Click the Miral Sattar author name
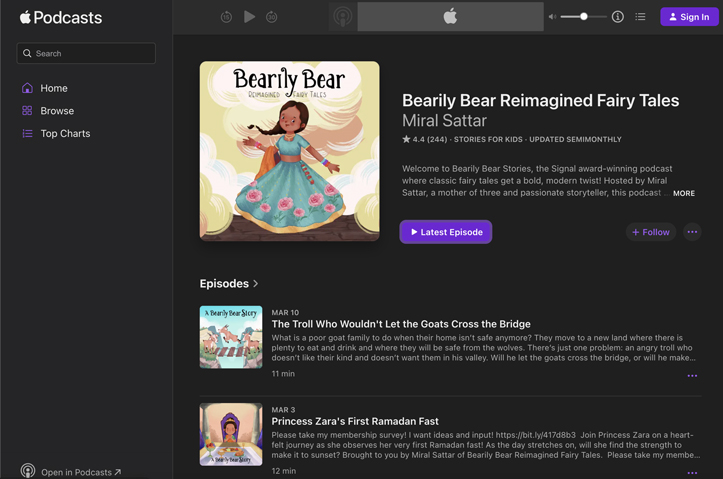 pyautogui.click(x=444, y=121)
